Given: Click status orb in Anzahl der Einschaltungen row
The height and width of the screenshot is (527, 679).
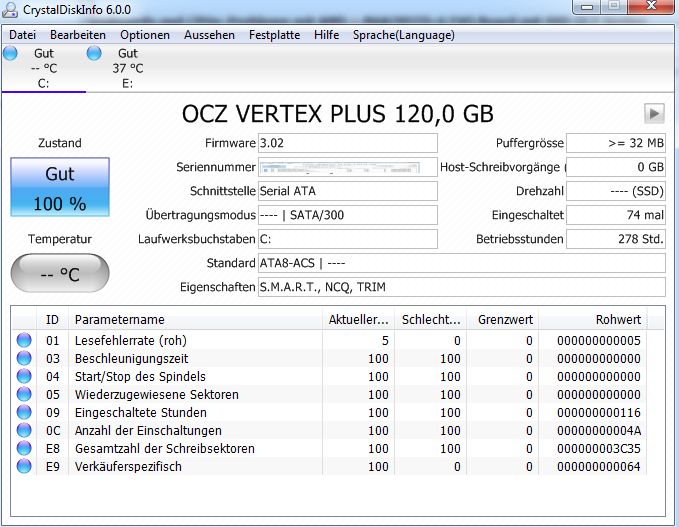Looking at the screenshot, I should 24,430.
